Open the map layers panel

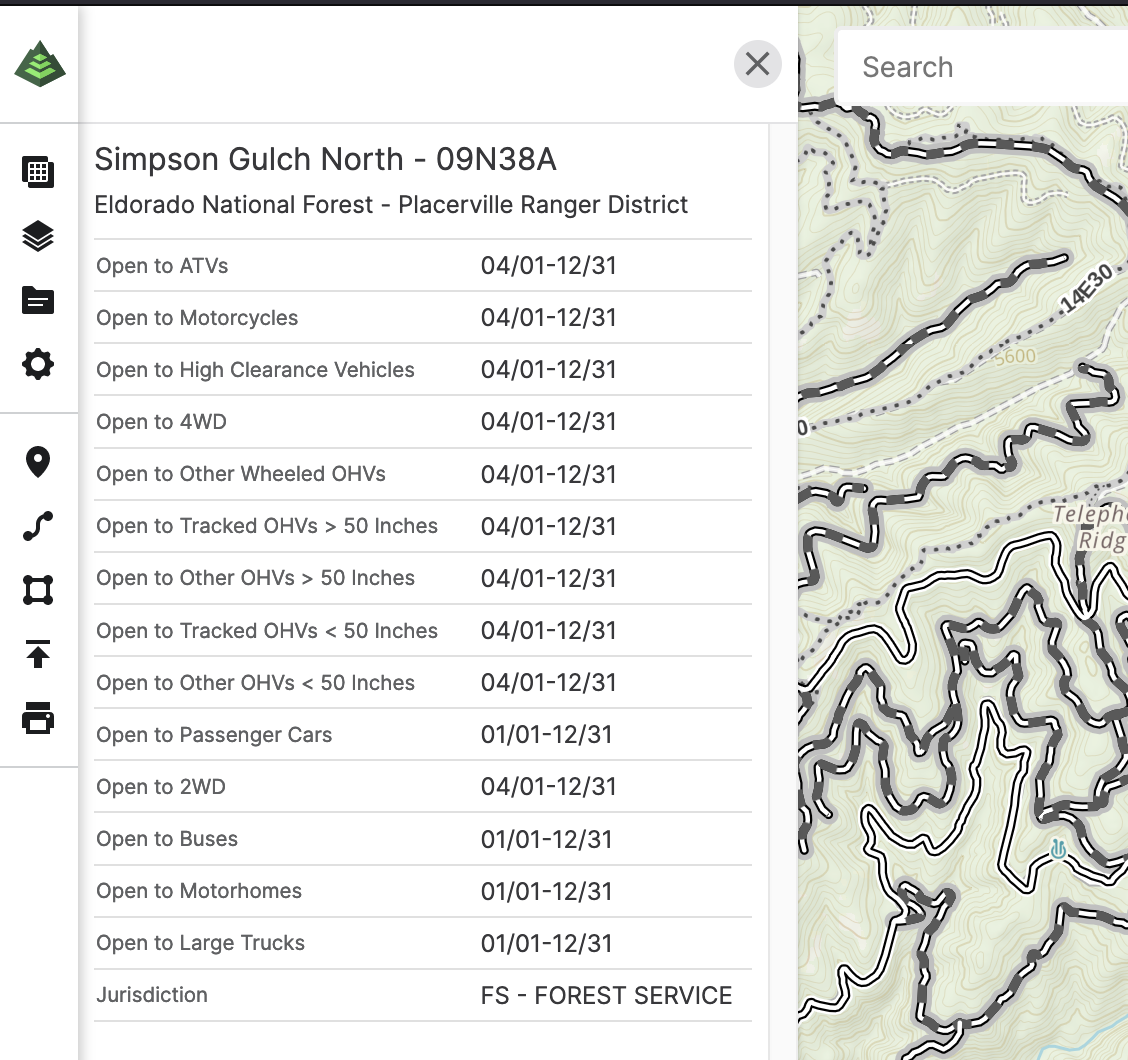click(x=38, y=237)
